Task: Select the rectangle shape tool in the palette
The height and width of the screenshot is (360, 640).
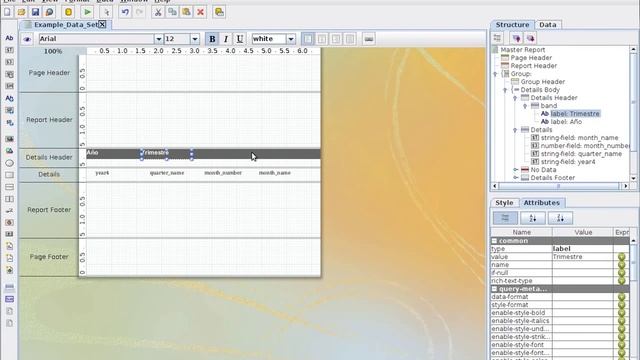Action: (x=9, y=175)
